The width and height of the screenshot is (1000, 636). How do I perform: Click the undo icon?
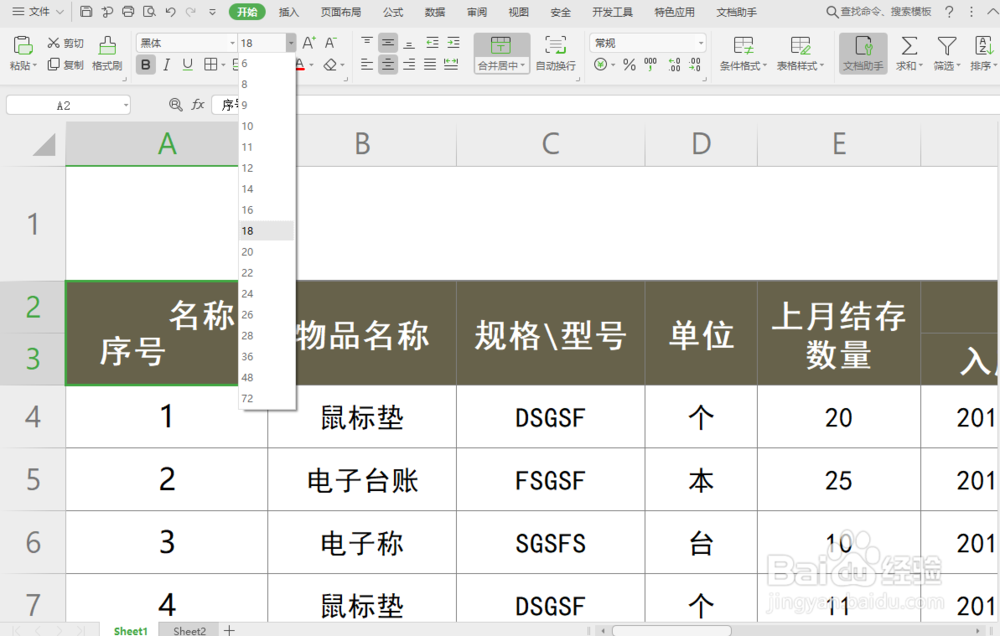tap(169, 11)
